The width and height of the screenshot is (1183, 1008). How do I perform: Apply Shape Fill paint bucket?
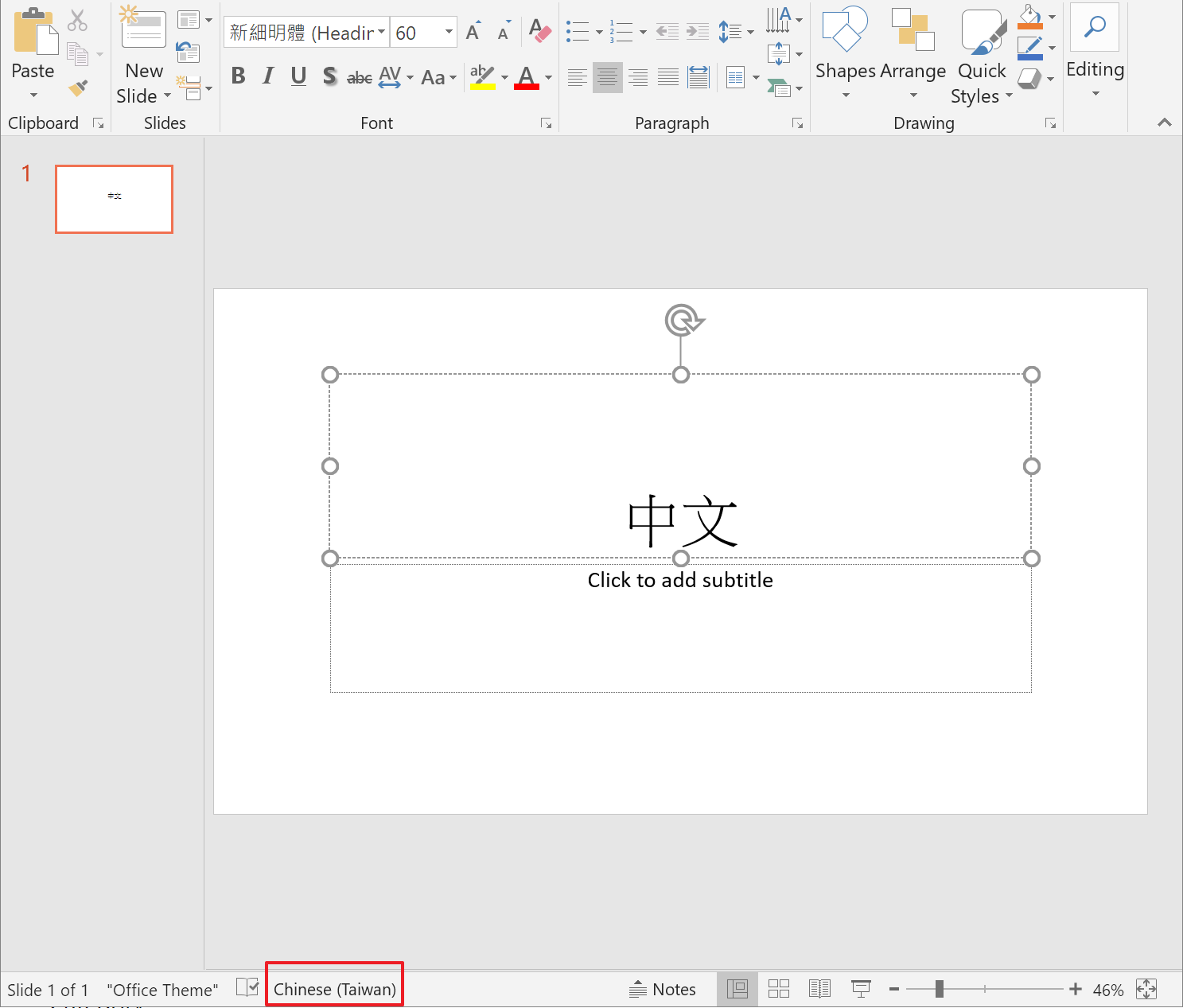(x=1030, y=17)
